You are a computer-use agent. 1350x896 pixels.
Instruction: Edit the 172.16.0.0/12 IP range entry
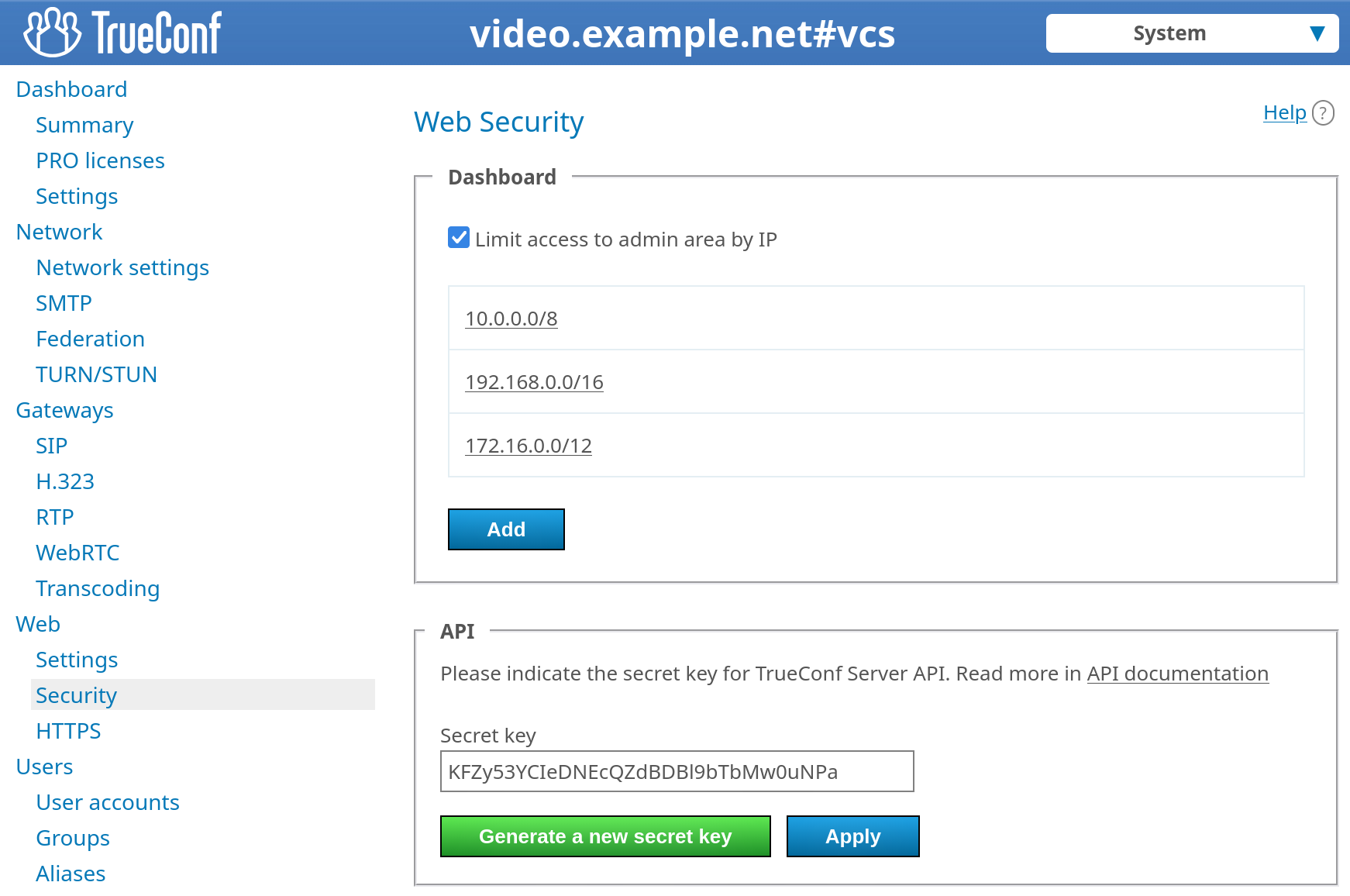point(529,446)
